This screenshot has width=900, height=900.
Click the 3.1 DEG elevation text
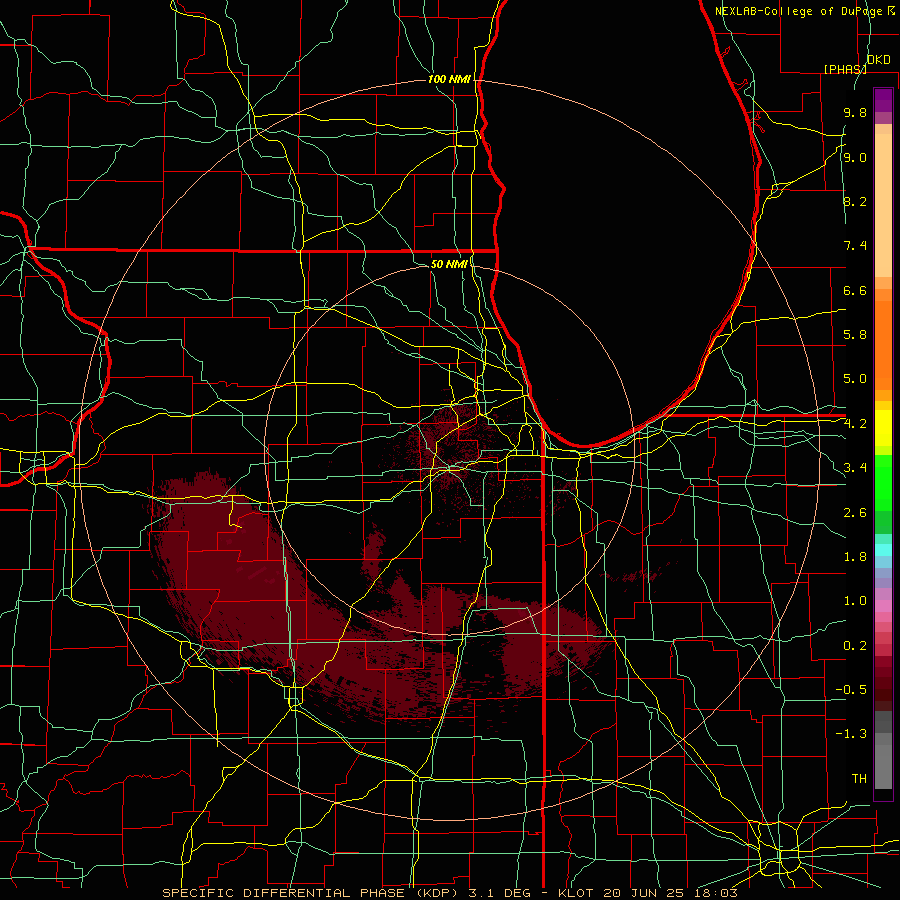click(501, 893)
